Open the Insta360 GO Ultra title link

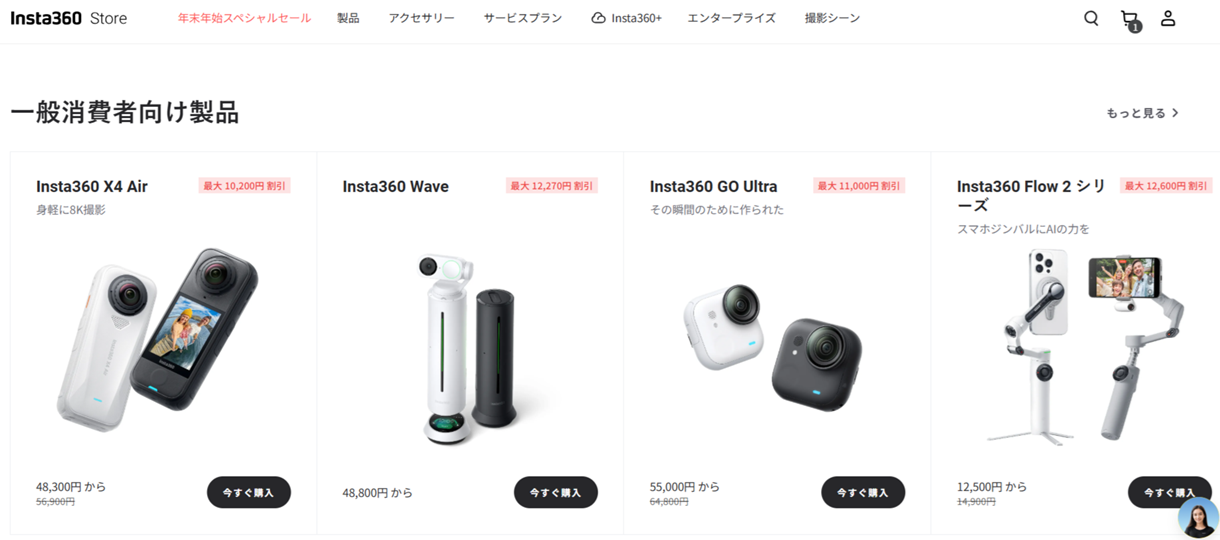pyautogui.click(x=713, y=186)
